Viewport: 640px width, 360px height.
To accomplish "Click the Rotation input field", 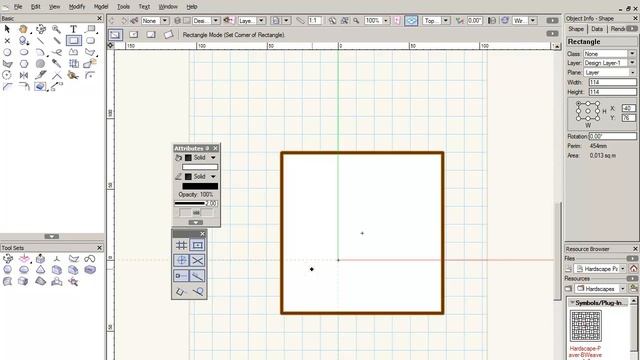I will tap(612, 136).
